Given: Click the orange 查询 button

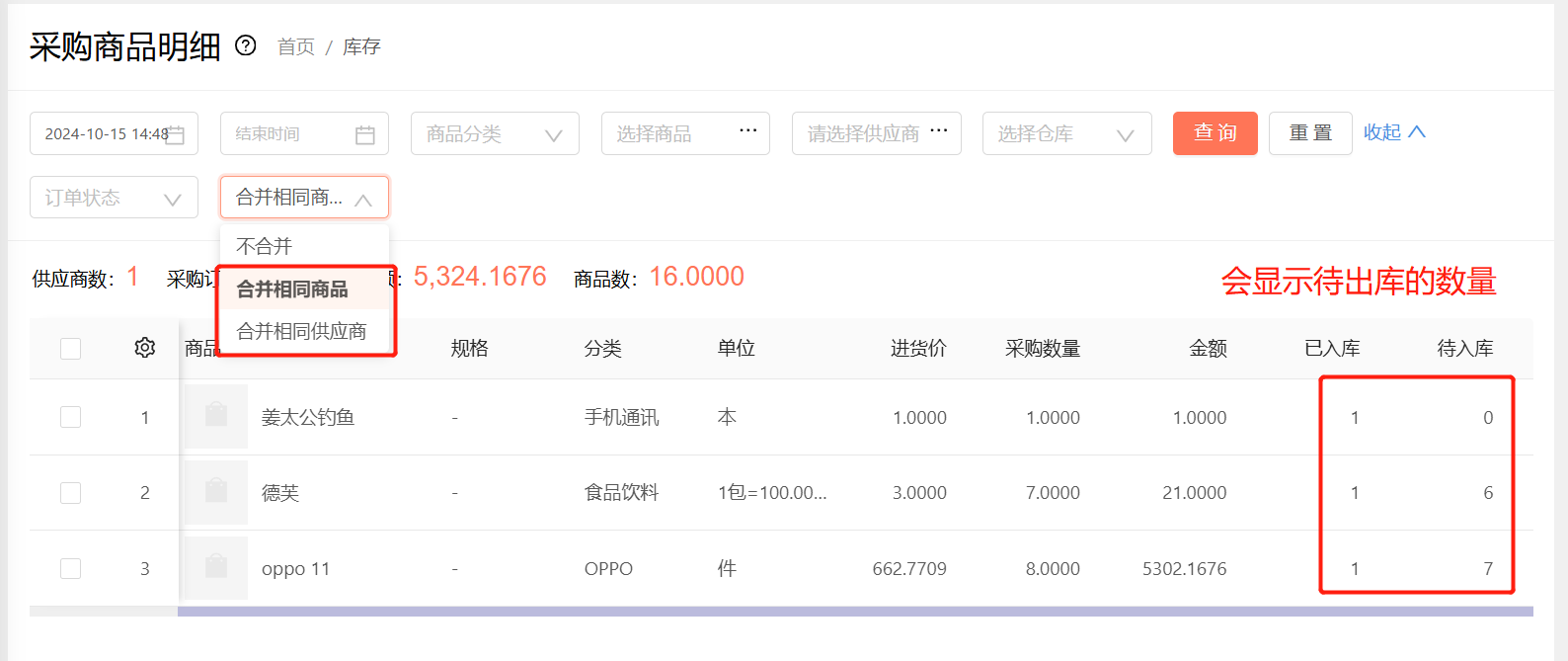Looking at the screenshot, I should click(1215, 133).
